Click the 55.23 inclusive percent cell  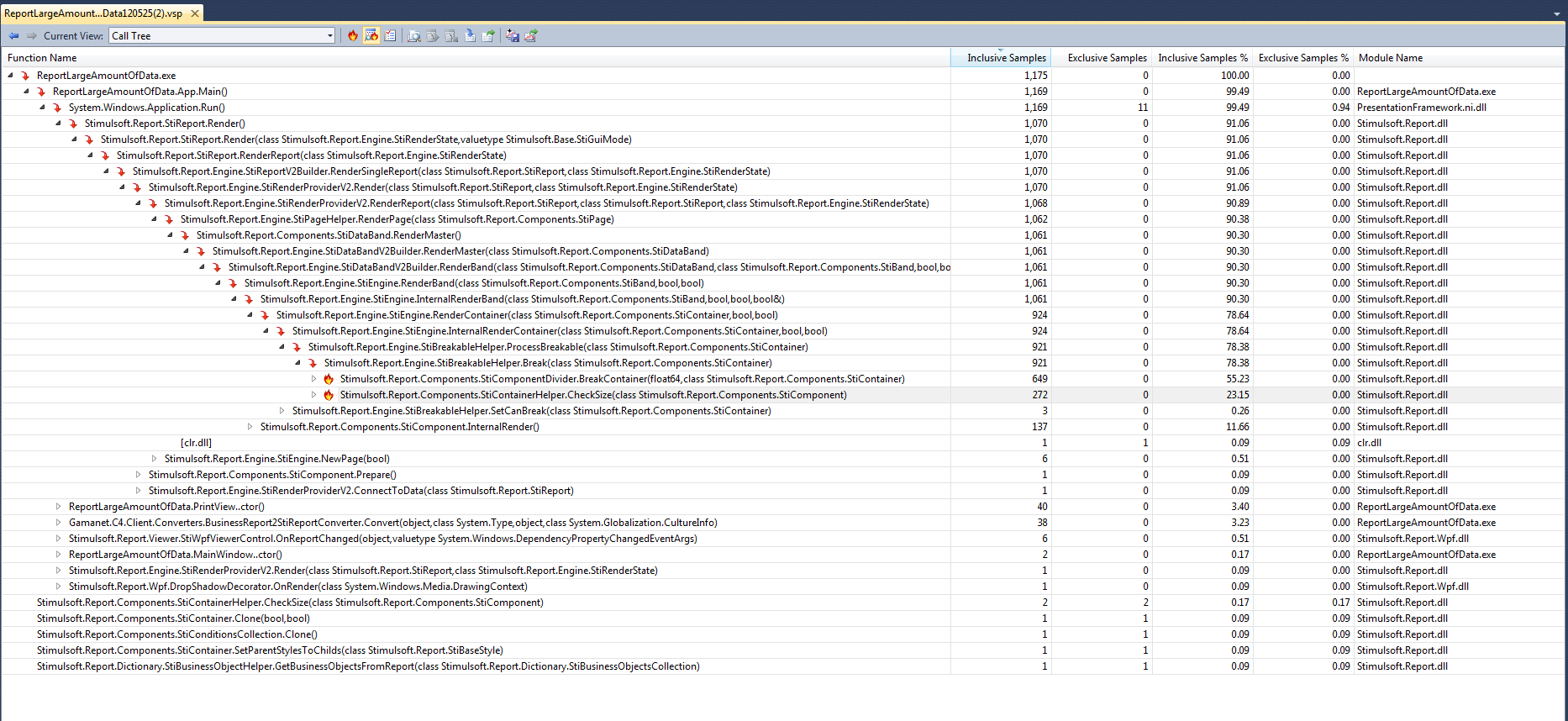(x=1237, y=379)
